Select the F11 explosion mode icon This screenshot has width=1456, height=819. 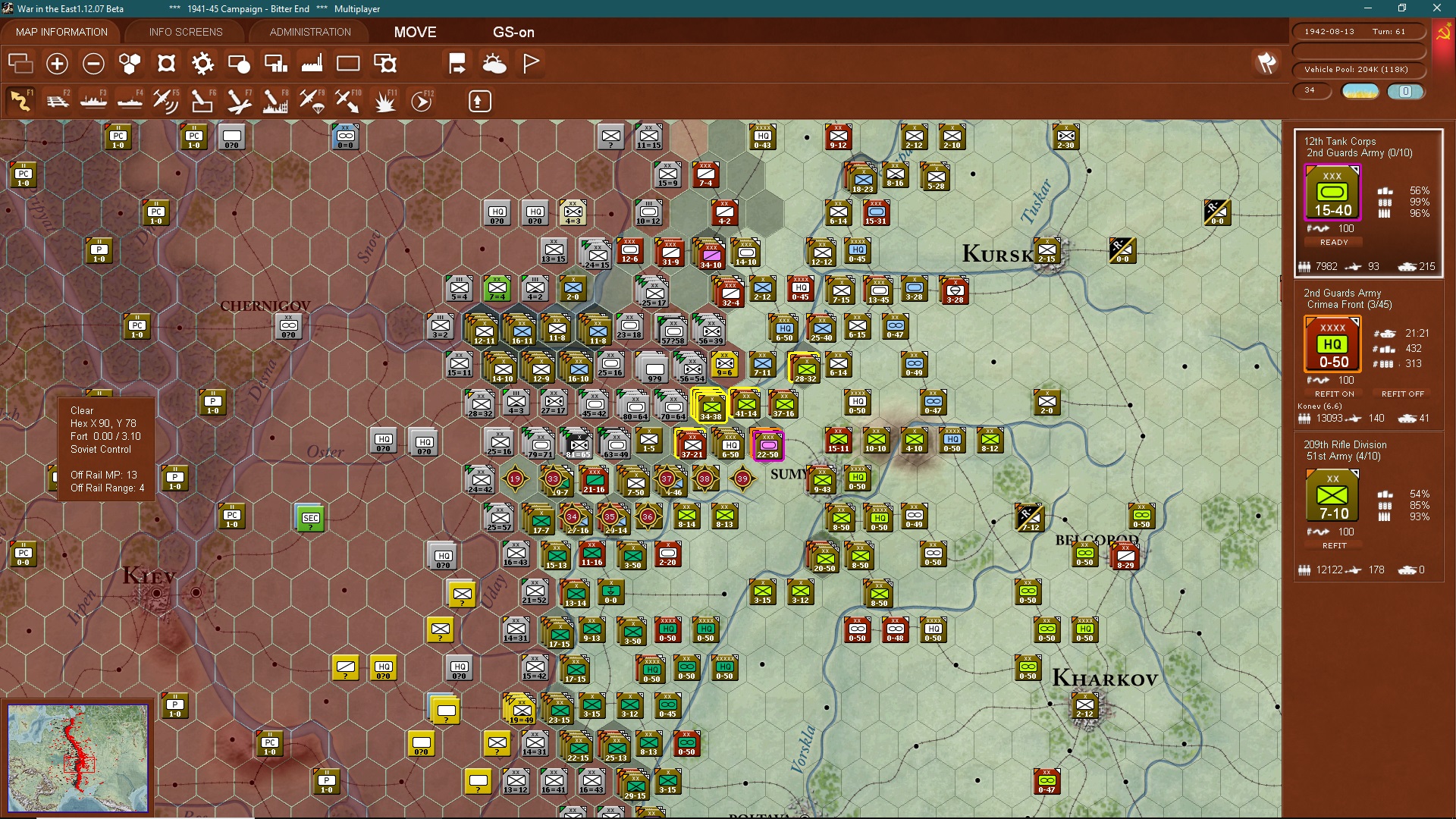[x=385, y=100]
